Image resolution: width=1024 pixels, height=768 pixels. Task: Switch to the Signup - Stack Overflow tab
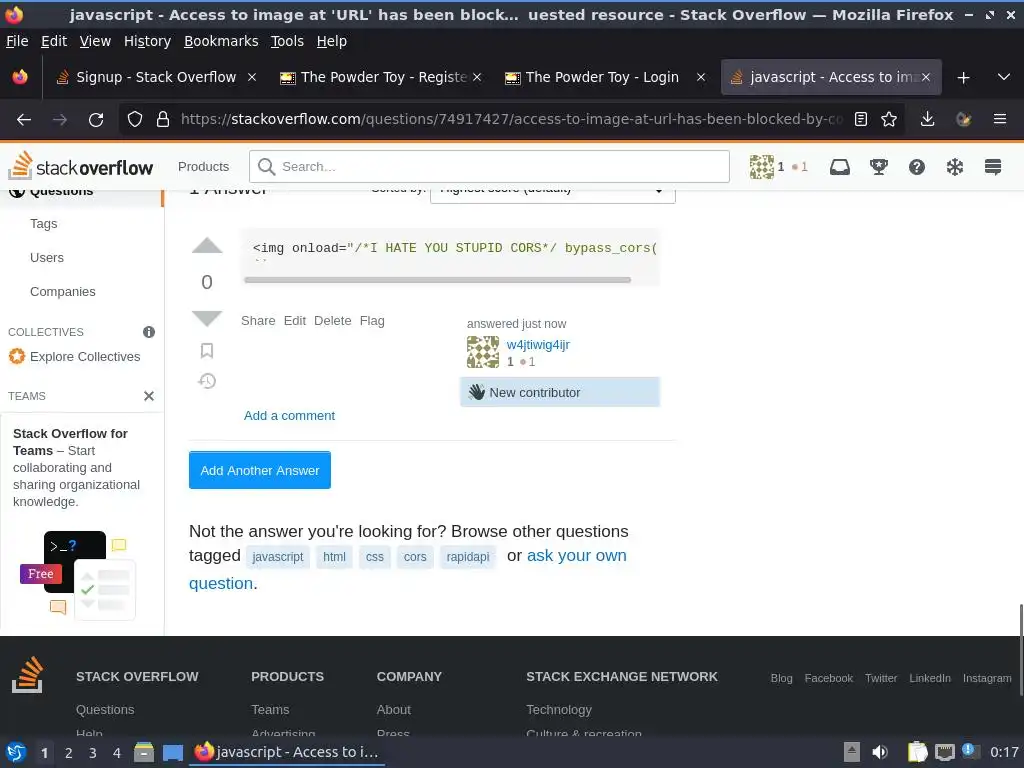coord(155,78)
